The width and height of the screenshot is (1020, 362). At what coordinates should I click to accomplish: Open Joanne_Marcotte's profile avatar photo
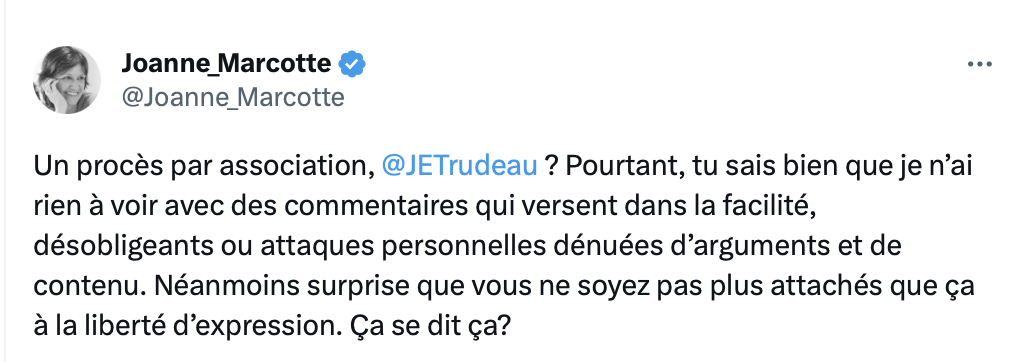[67, 79]
